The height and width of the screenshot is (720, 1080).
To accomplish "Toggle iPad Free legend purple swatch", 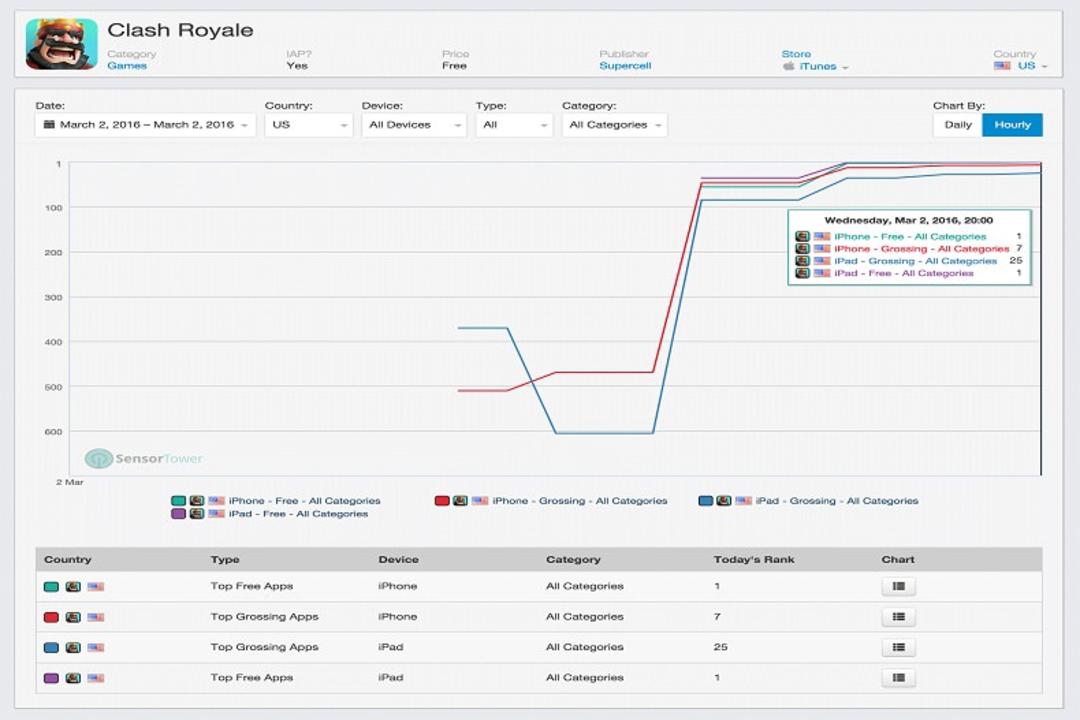I will tap(178, 514).
